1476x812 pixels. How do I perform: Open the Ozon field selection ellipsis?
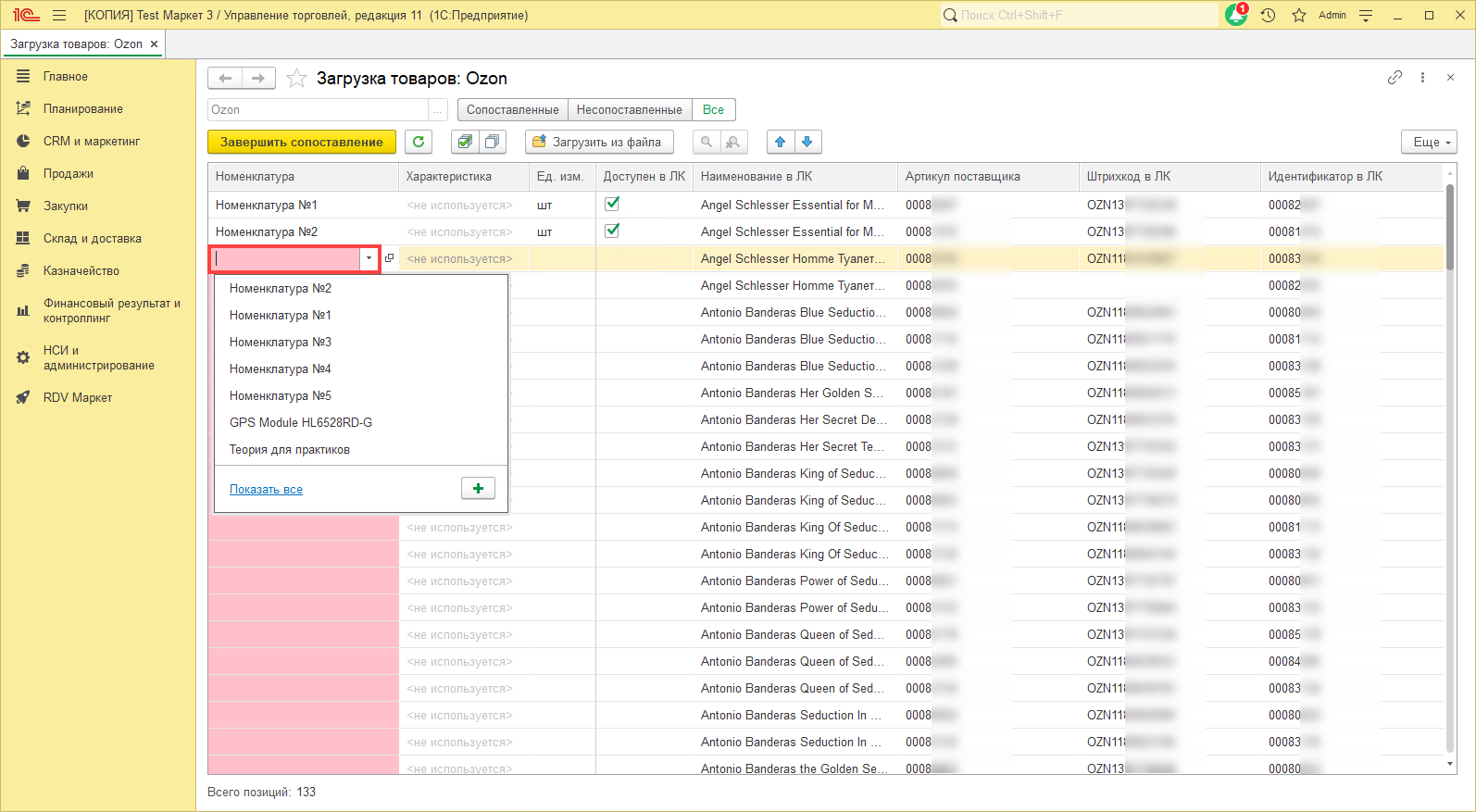point(438,110)
